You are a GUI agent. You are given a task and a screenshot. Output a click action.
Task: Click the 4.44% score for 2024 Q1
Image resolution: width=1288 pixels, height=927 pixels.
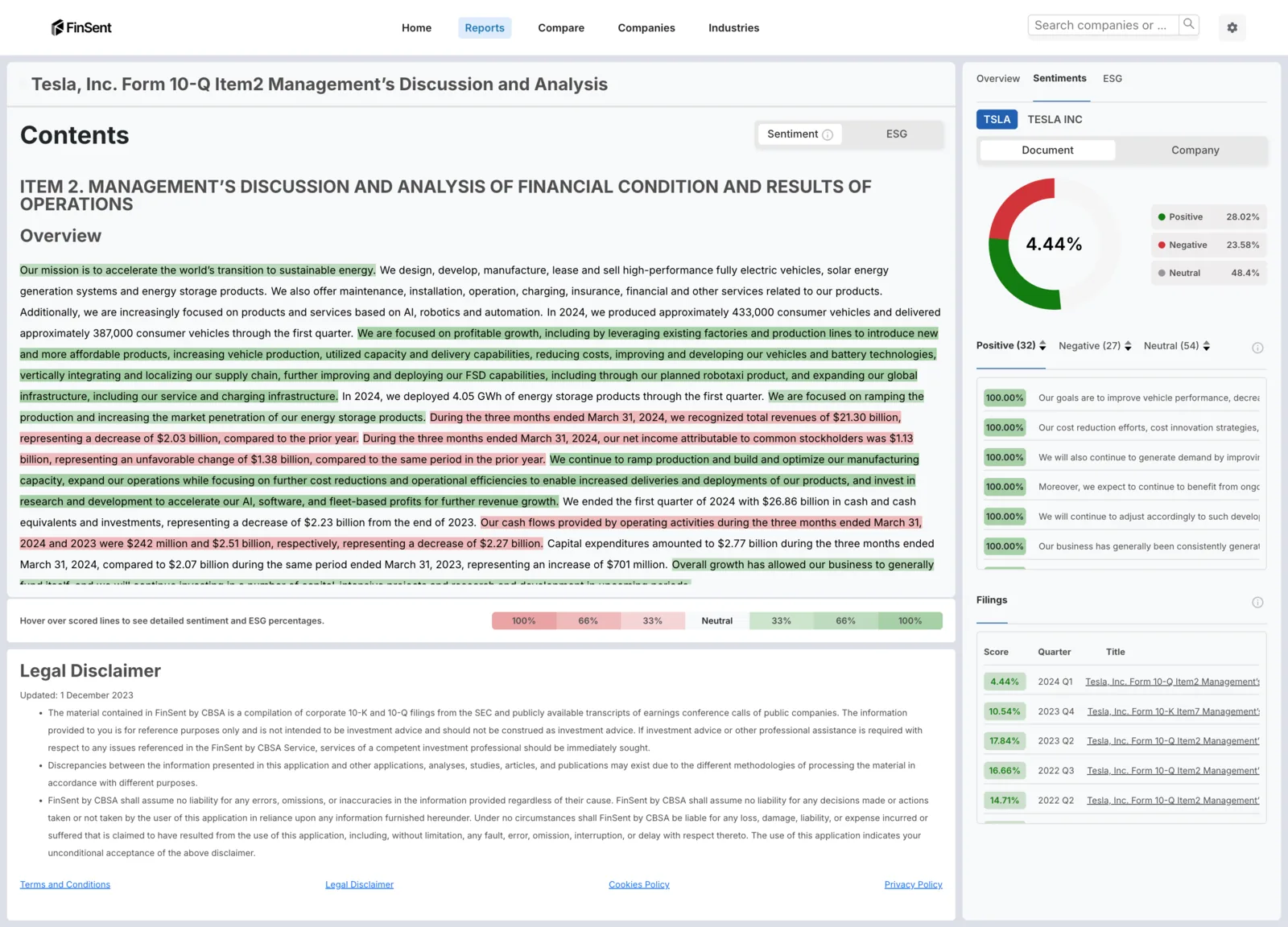pos(1005,682)
